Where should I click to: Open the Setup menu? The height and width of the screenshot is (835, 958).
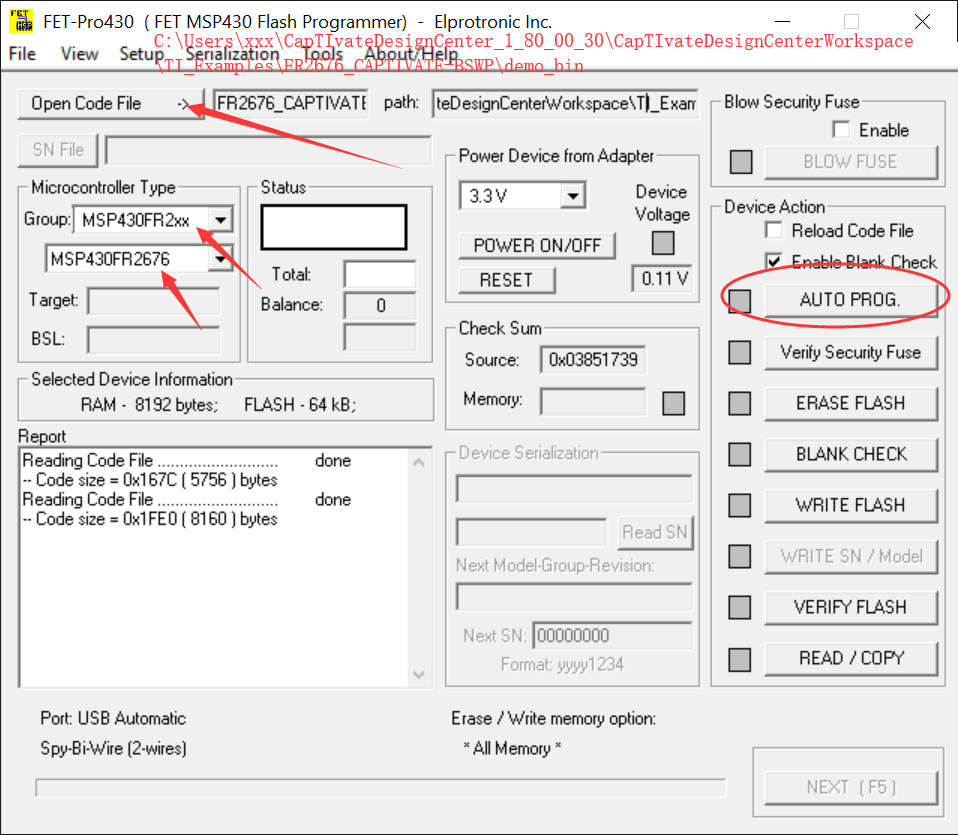[142, 54]
